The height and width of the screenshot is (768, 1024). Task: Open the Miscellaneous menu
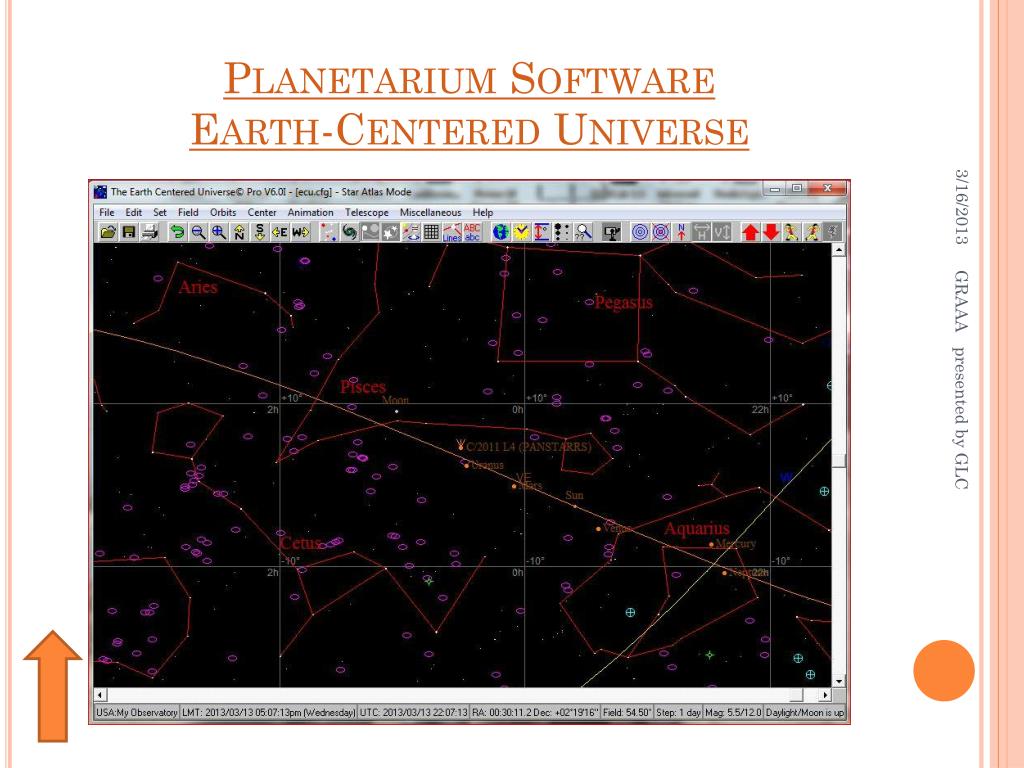pos(430,212)
